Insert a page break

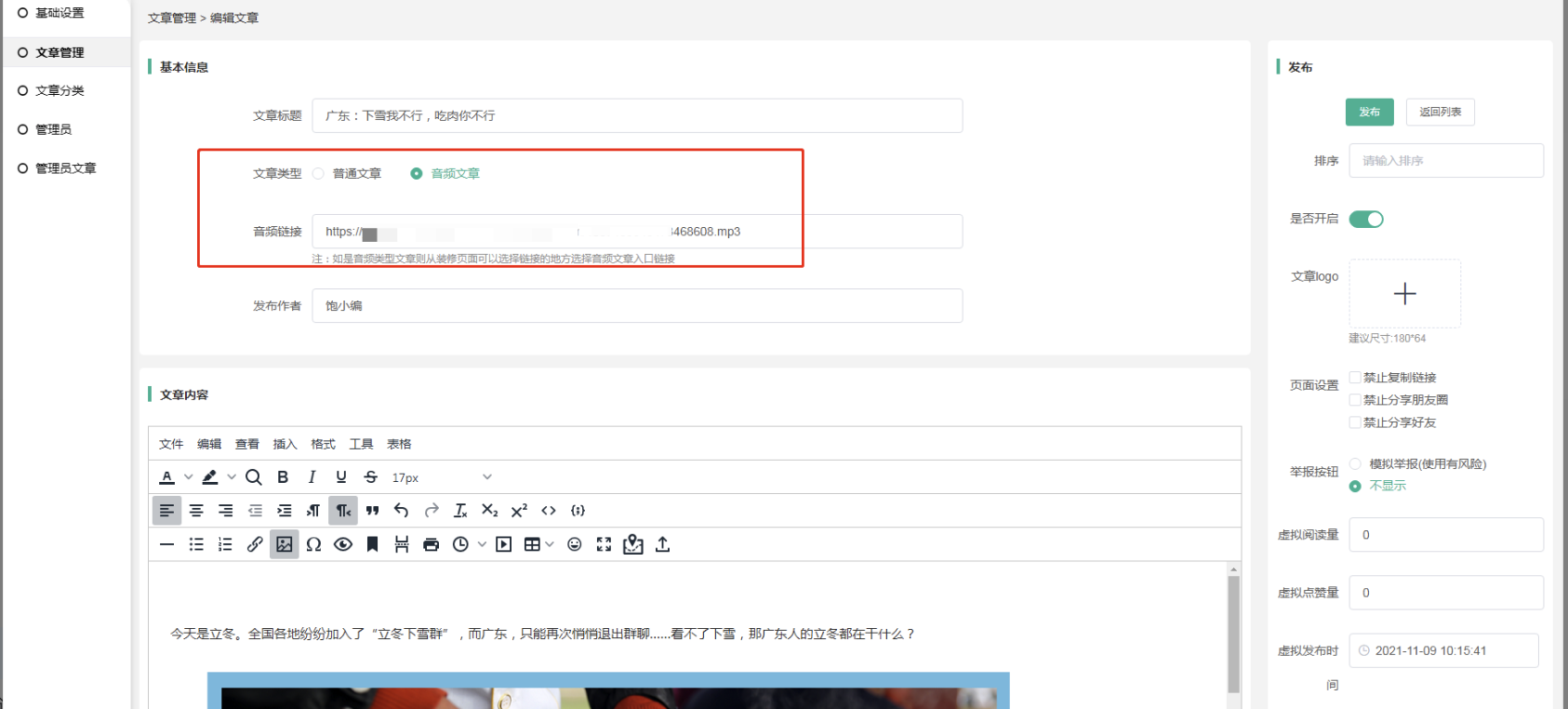pos(402,544)
